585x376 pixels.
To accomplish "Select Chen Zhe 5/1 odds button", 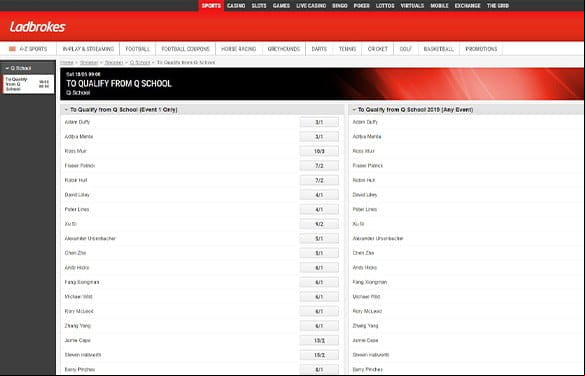I will coord(319,253).
